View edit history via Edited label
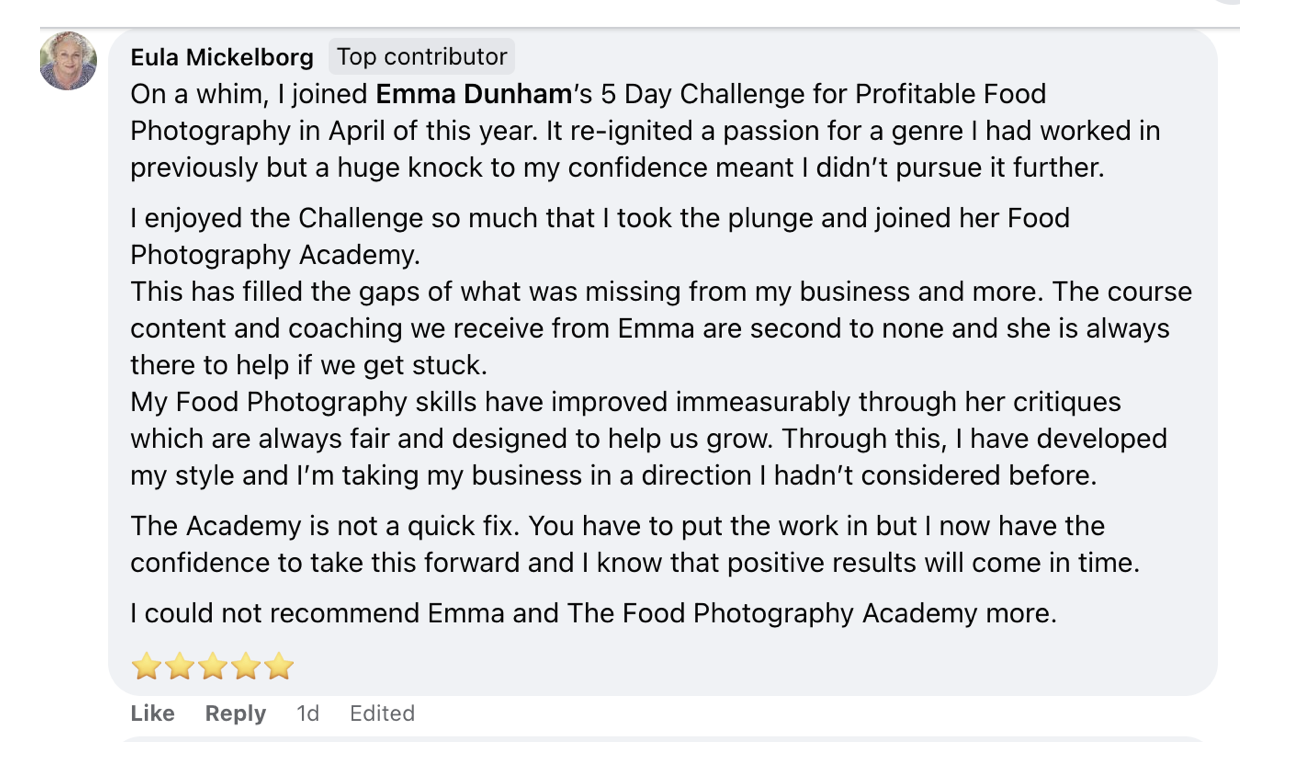Viewport: 1289px width, 774px height. tap(382, 713)
